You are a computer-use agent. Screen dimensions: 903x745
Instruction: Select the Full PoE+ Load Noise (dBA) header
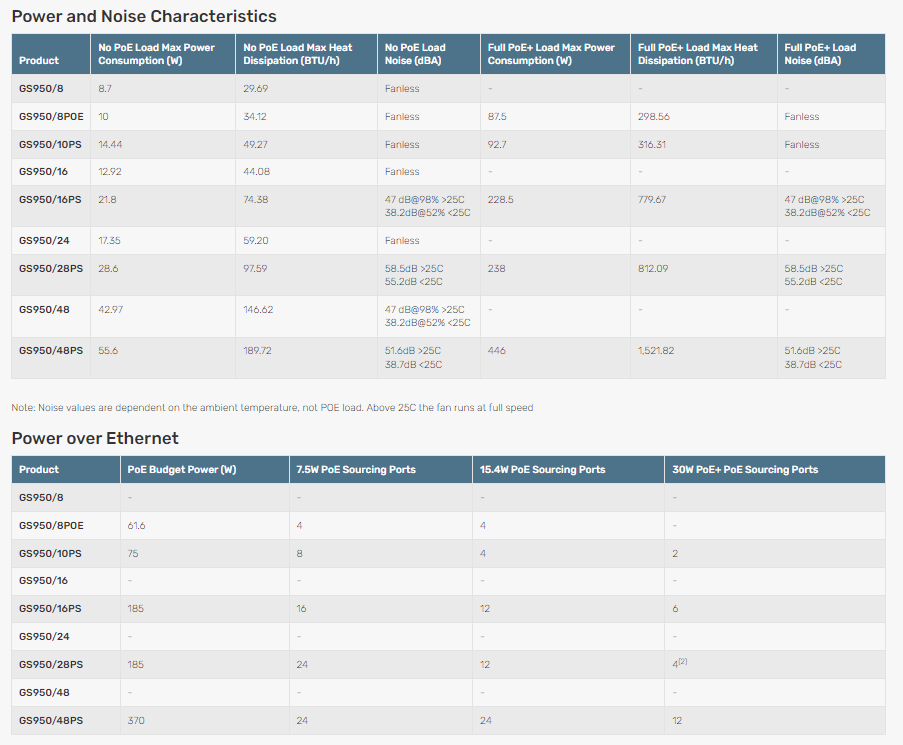point(820,54)
